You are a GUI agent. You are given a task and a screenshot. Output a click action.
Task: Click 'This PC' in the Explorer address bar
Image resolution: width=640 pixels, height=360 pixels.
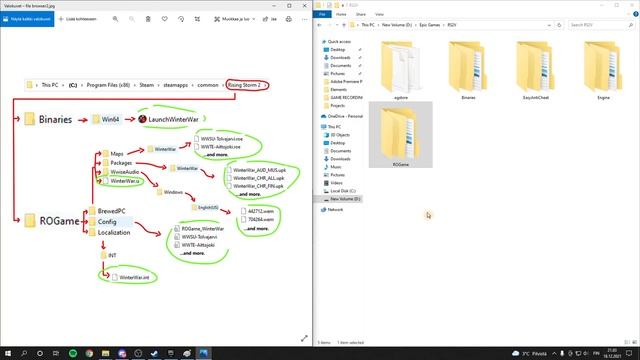click(x=367, y=25)
